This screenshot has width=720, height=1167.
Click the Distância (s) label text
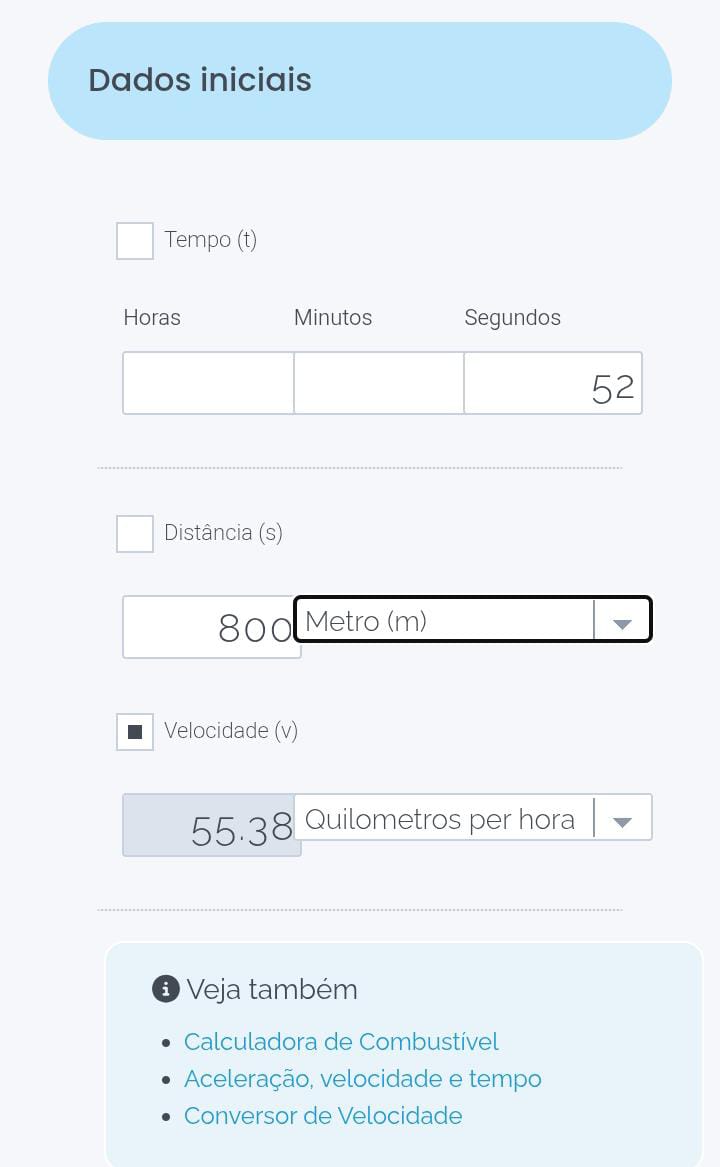[x=223, y=533]
